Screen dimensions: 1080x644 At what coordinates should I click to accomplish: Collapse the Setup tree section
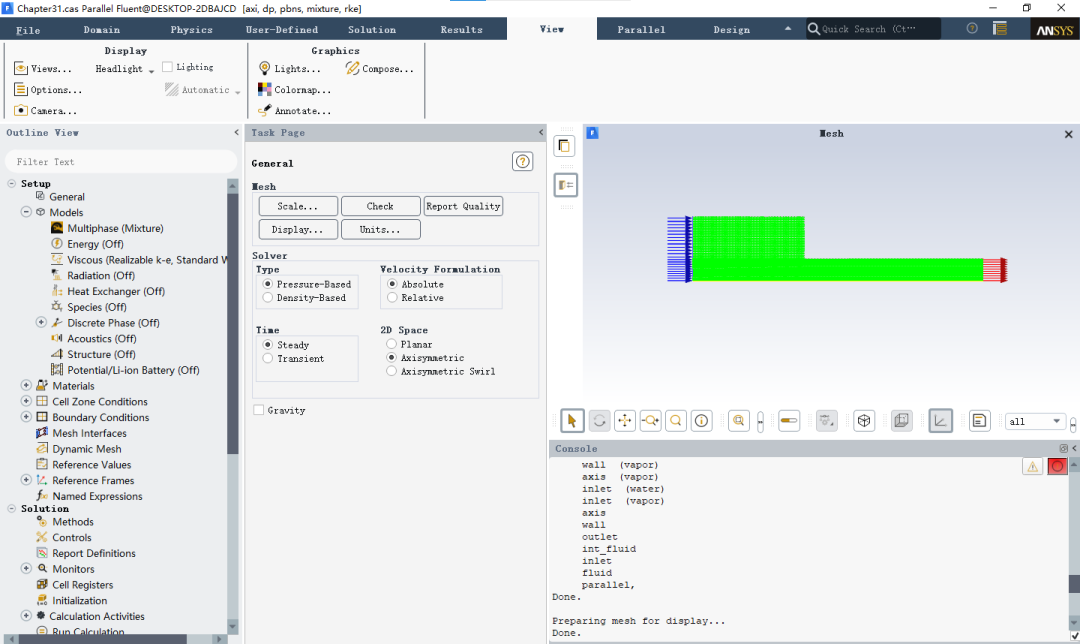[x=12, y=183]
